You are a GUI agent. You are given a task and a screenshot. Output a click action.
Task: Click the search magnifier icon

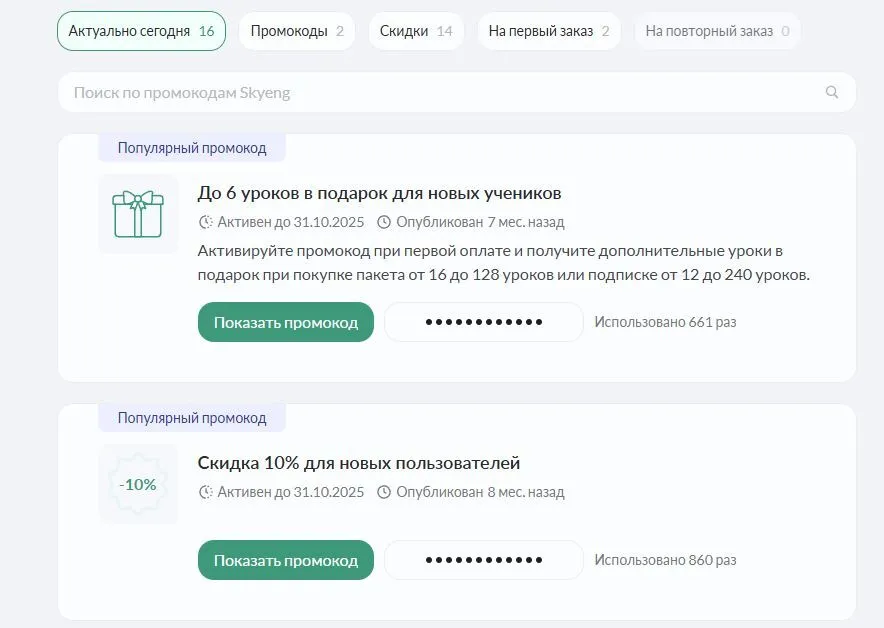tap(832, 92)
